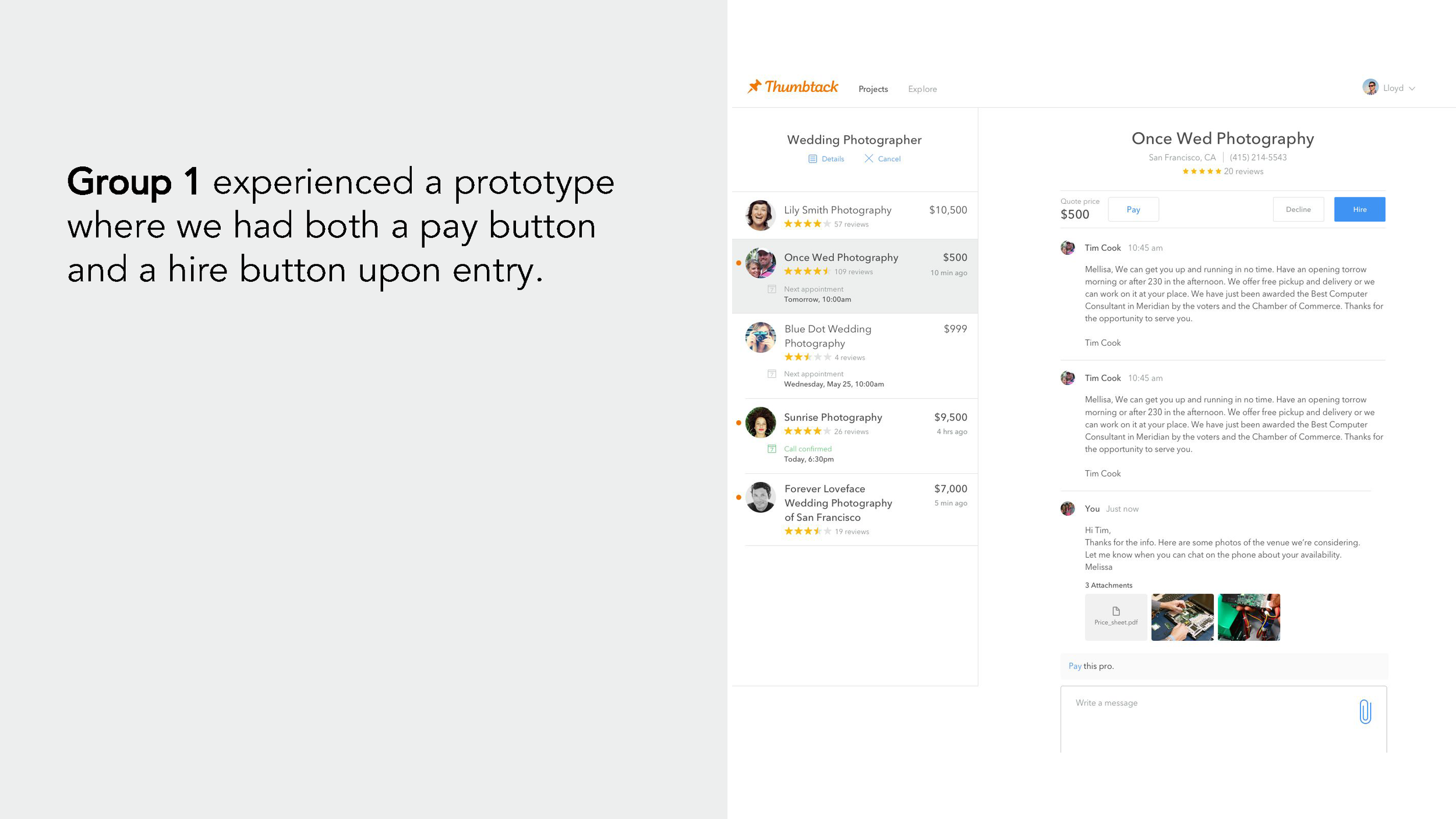Click the Details list icon
Screen dimensions: 1456x819
pos(812,159)
